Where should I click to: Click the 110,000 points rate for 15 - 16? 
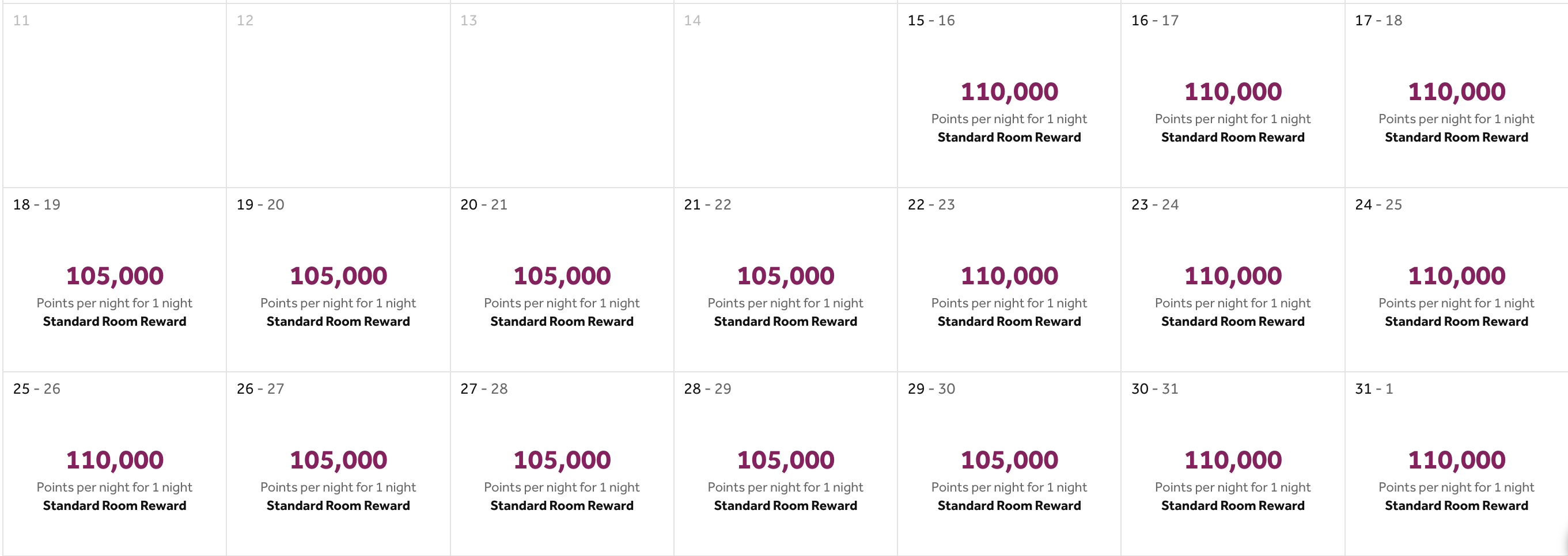pyautogui.click(x=1009, y=92)
